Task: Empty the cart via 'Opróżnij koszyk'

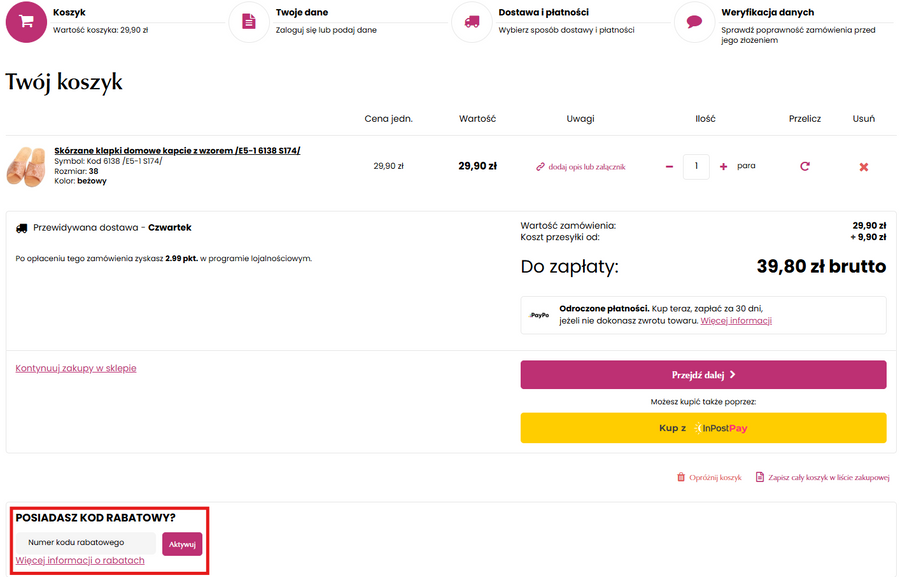Action: point(709,478)
